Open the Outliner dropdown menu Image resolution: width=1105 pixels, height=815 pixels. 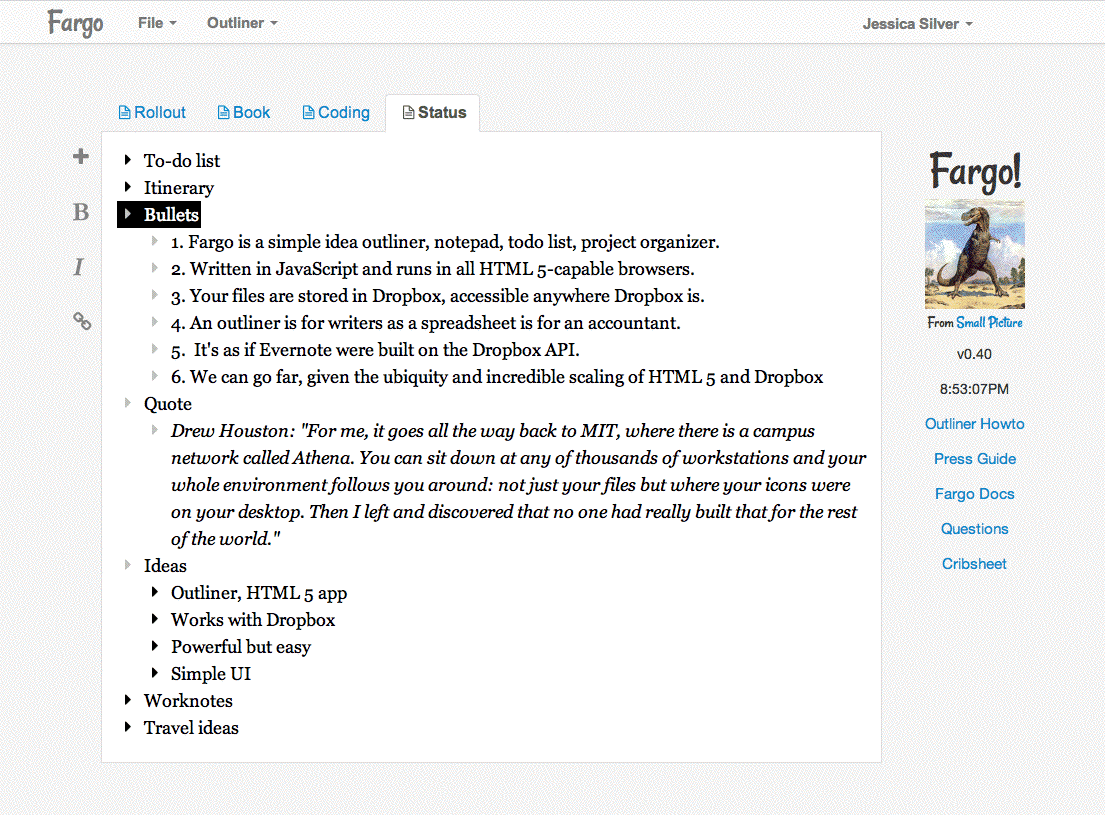click(242, 23)
